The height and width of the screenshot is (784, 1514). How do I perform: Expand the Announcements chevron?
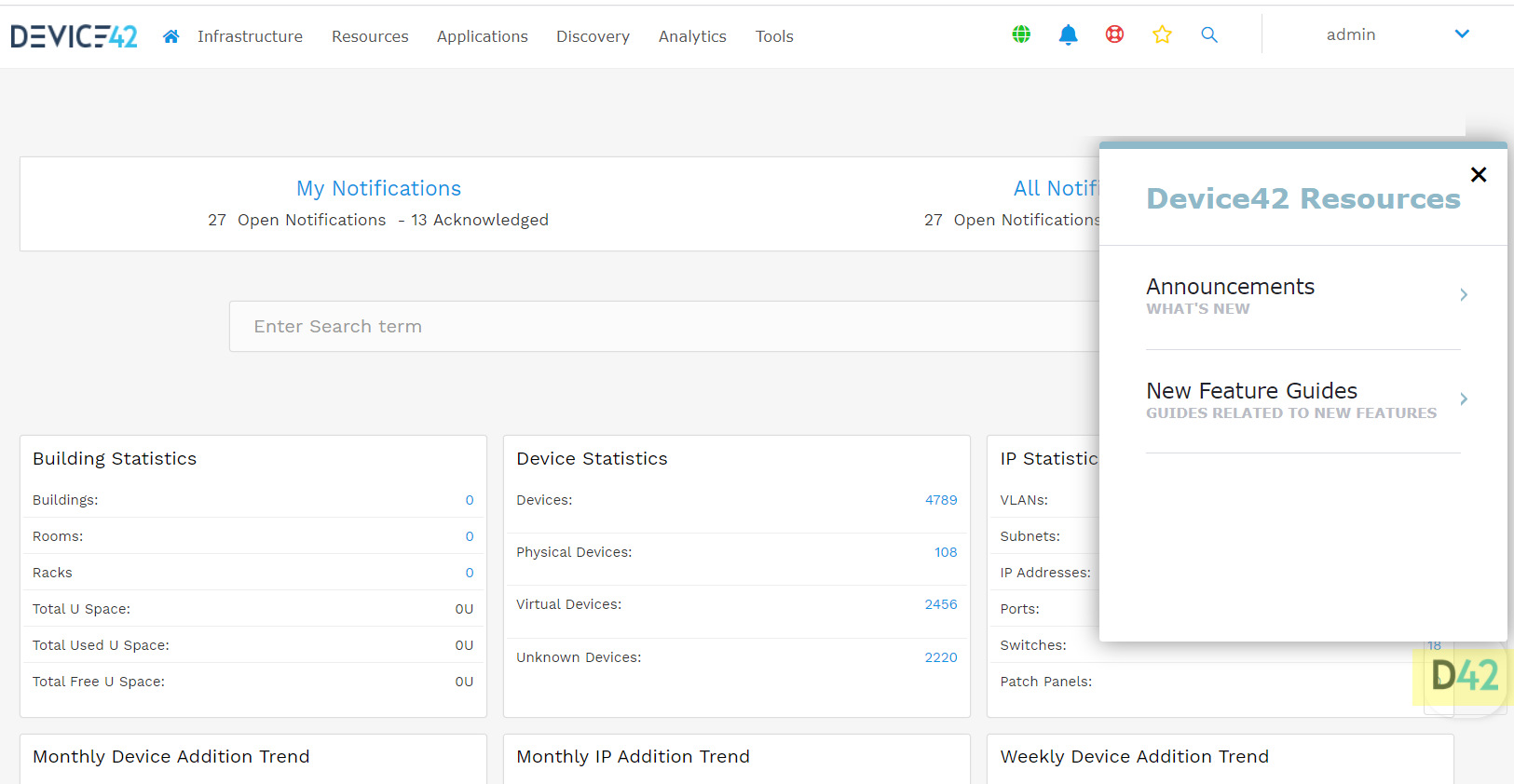pyautogui.click(x=1464, y=294)
